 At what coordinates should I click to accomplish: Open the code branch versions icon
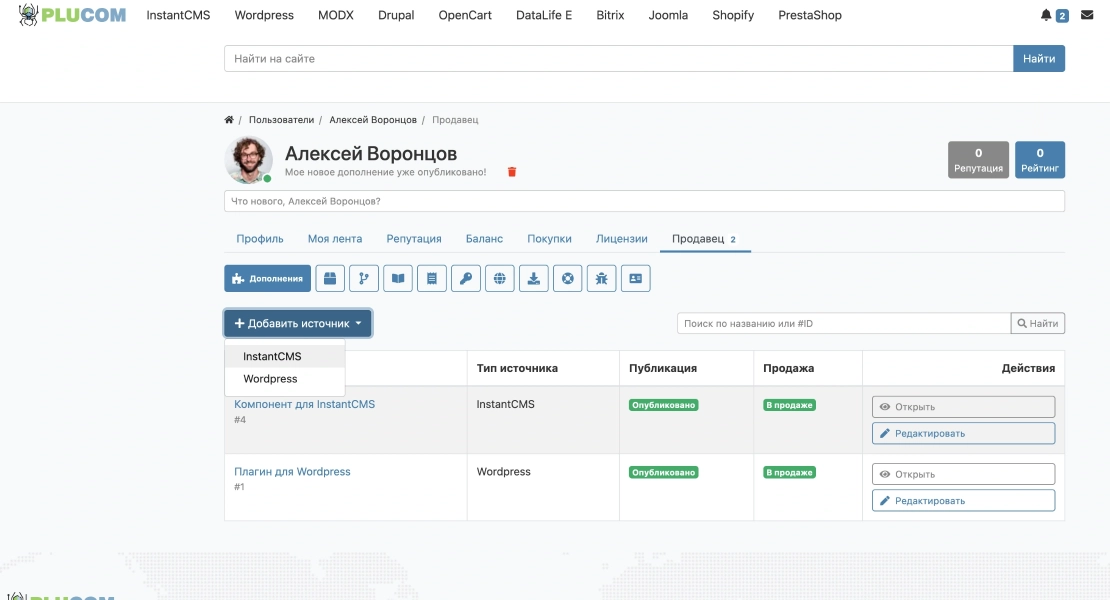click(364, 279)
